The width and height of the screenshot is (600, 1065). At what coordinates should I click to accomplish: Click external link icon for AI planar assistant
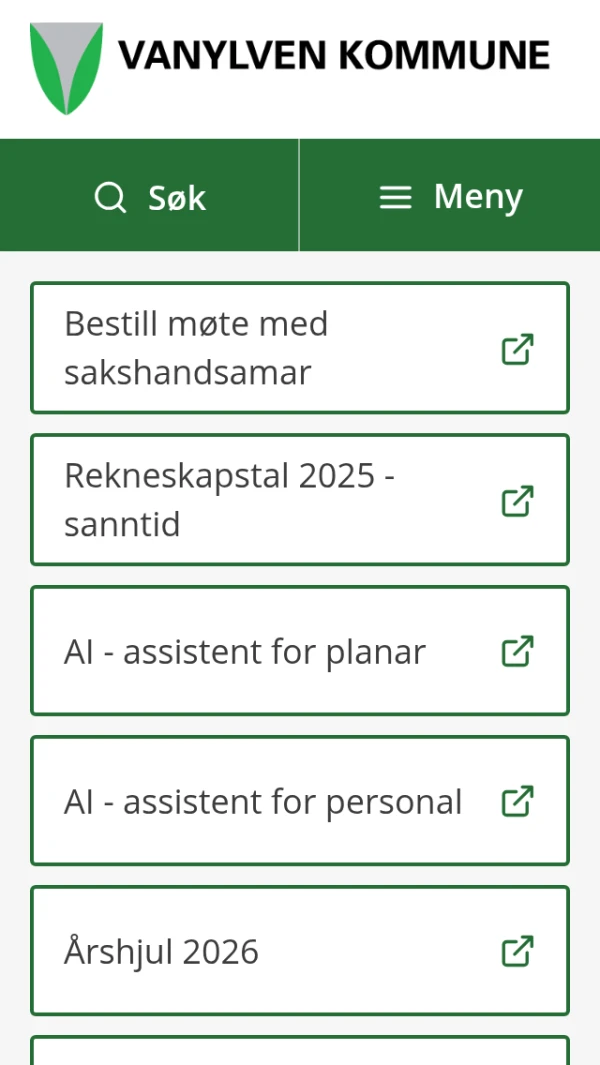tap(517, 651)
